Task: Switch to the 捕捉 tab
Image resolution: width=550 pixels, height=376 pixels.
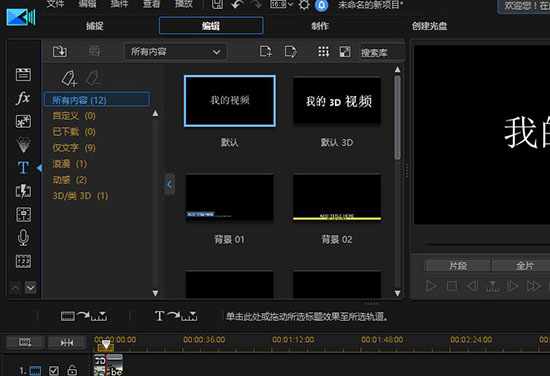Action: (95, 26)
